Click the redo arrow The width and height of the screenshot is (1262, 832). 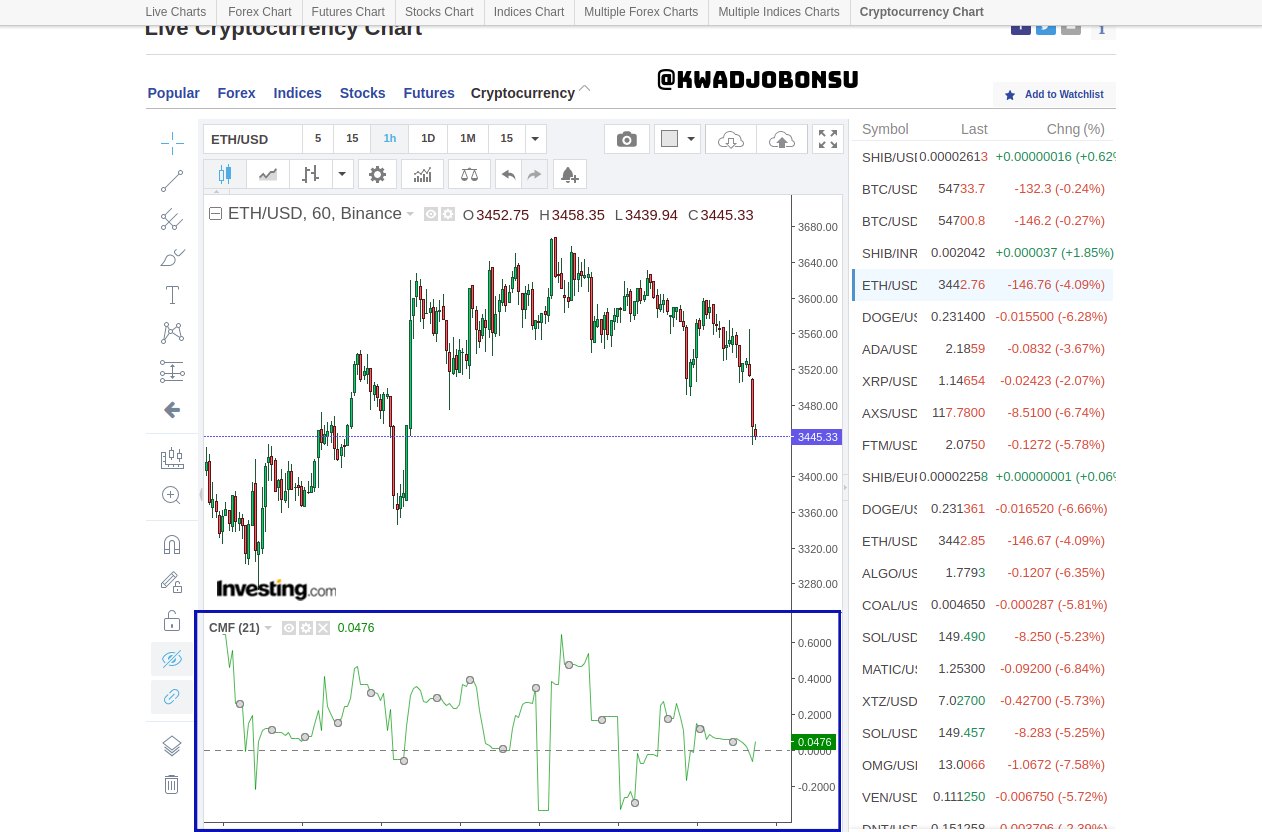(x=534, y=174)
